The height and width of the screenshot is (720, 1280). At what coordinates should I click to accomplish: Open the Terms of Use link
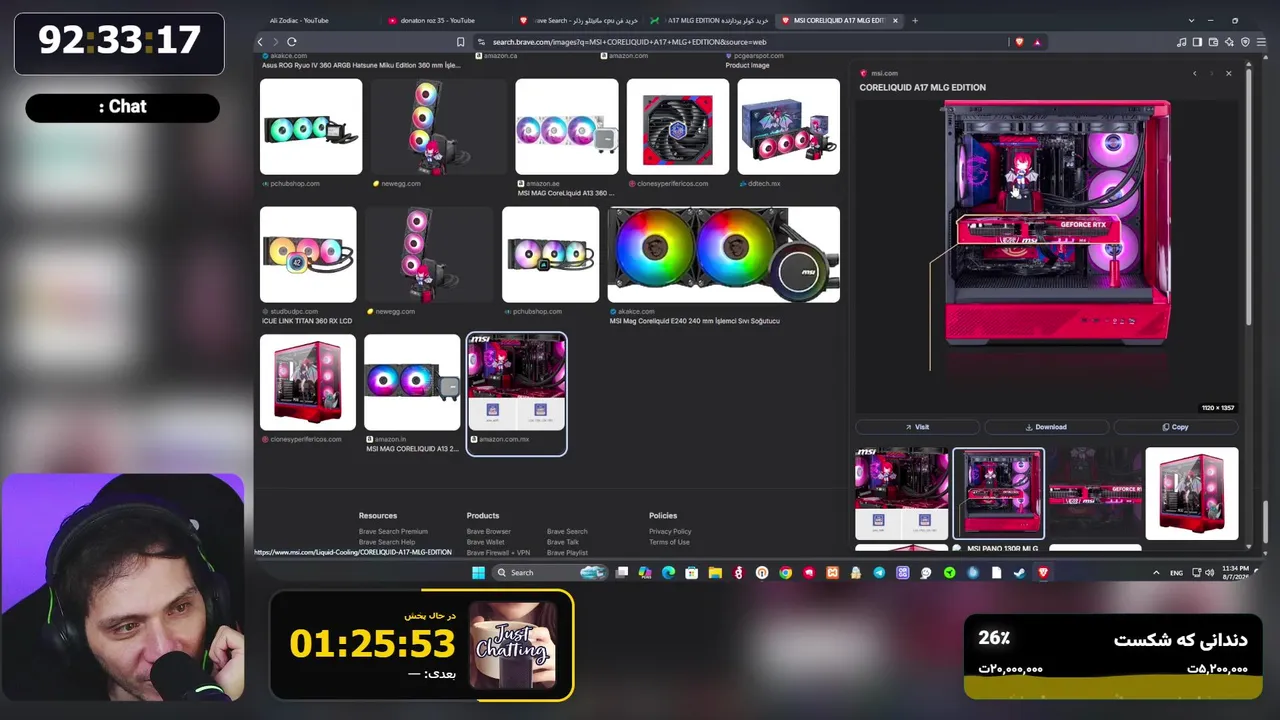669,542
